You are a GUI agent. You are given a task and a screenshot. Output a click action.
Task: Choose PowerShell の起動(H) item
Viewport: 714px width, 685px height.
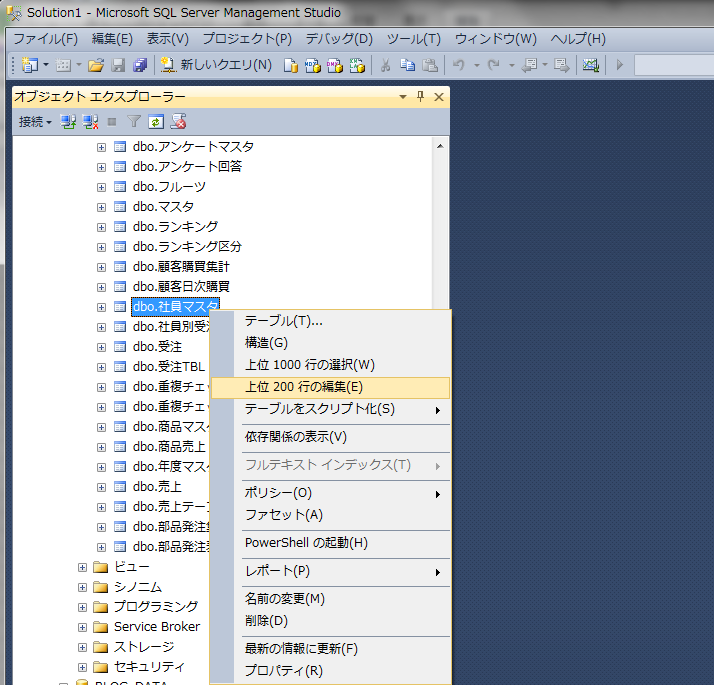(x=331, y=543)
